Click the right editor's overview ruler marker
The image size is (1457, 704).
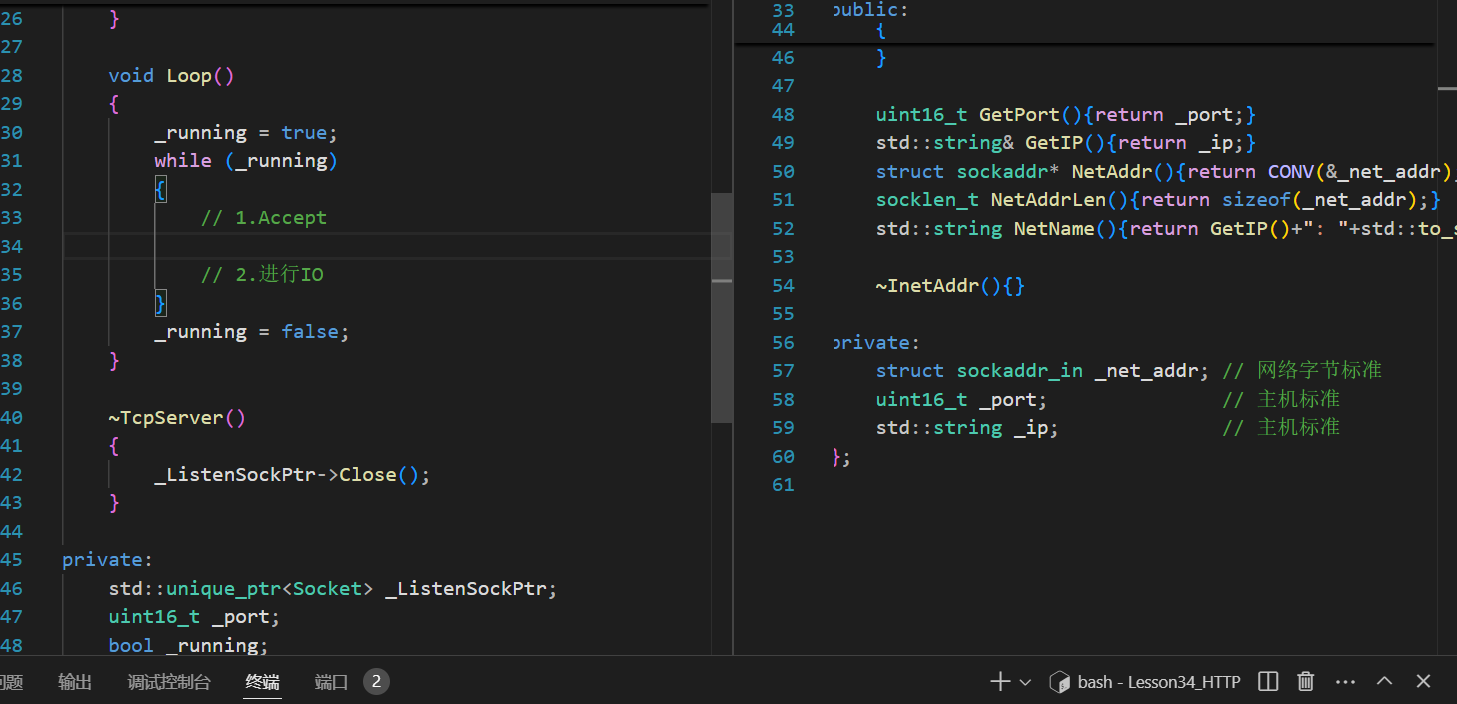pos(1447,89)
